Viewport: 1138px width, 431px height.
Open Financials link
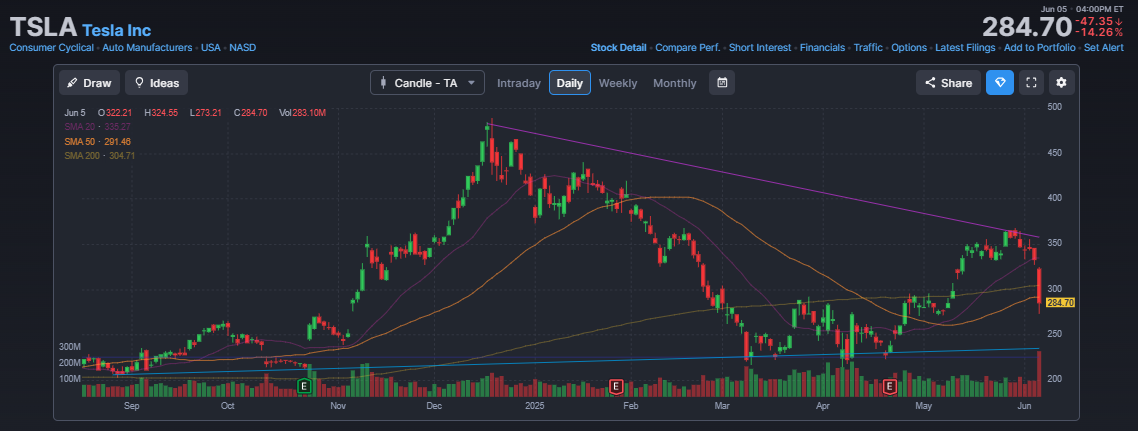point(822,47)
